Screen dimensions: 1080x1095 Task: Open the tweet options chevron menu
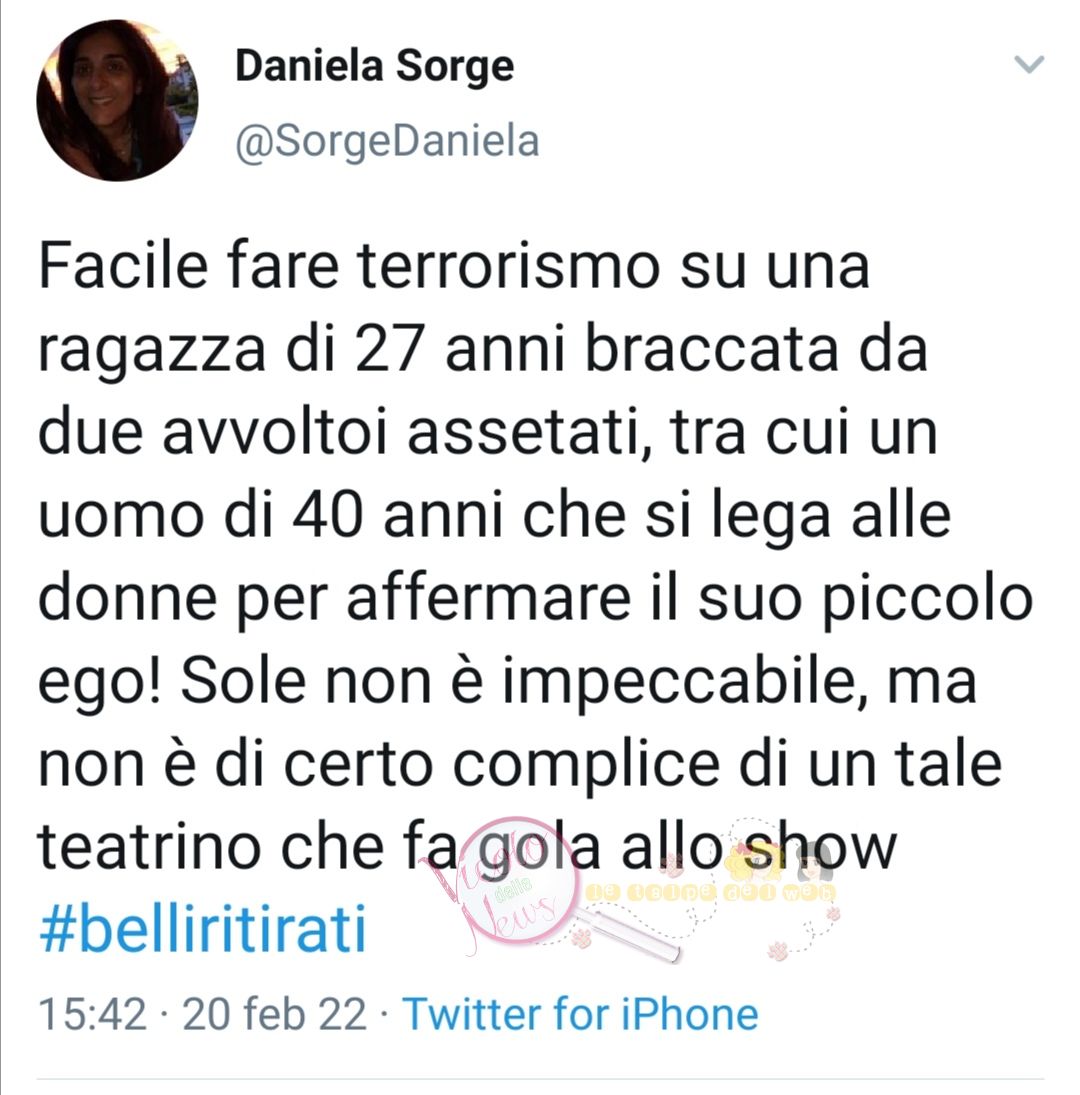(x=1028, y=64)
